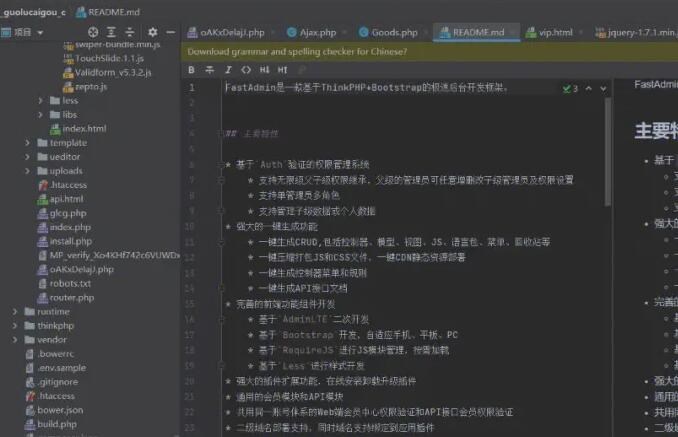This screenshot has height=437, width=678.
Task: Toggle fold marker at line 6
Action: tap(221, 165)
